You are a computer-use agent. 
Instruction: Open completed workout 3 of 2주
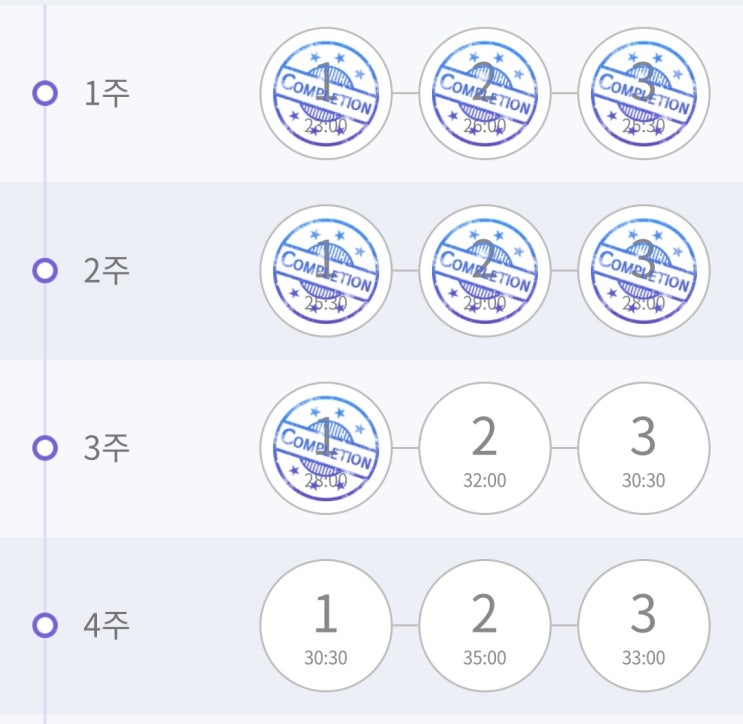tap(643, 270)
